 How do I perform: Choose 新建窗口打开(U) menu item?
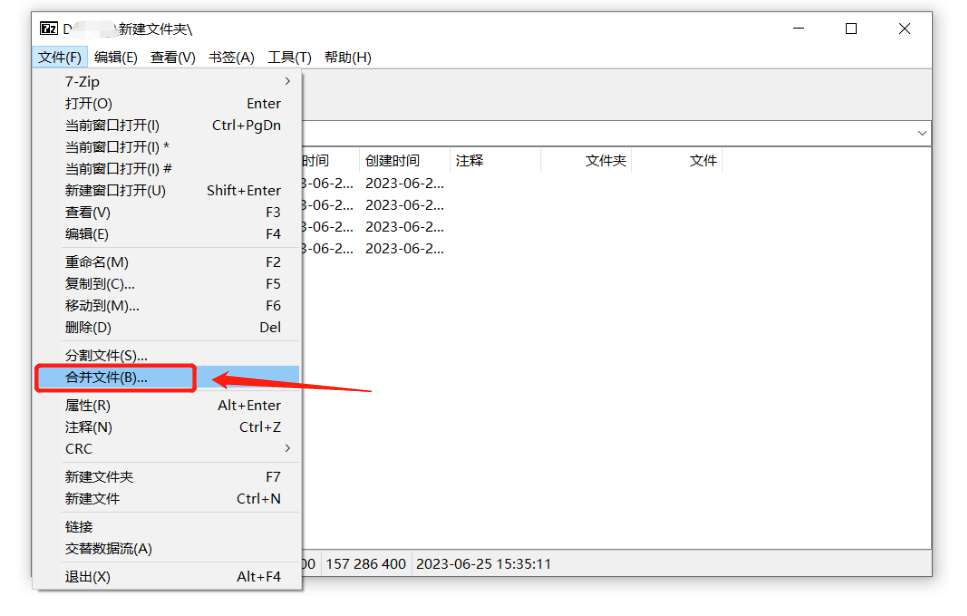(168, 191)
